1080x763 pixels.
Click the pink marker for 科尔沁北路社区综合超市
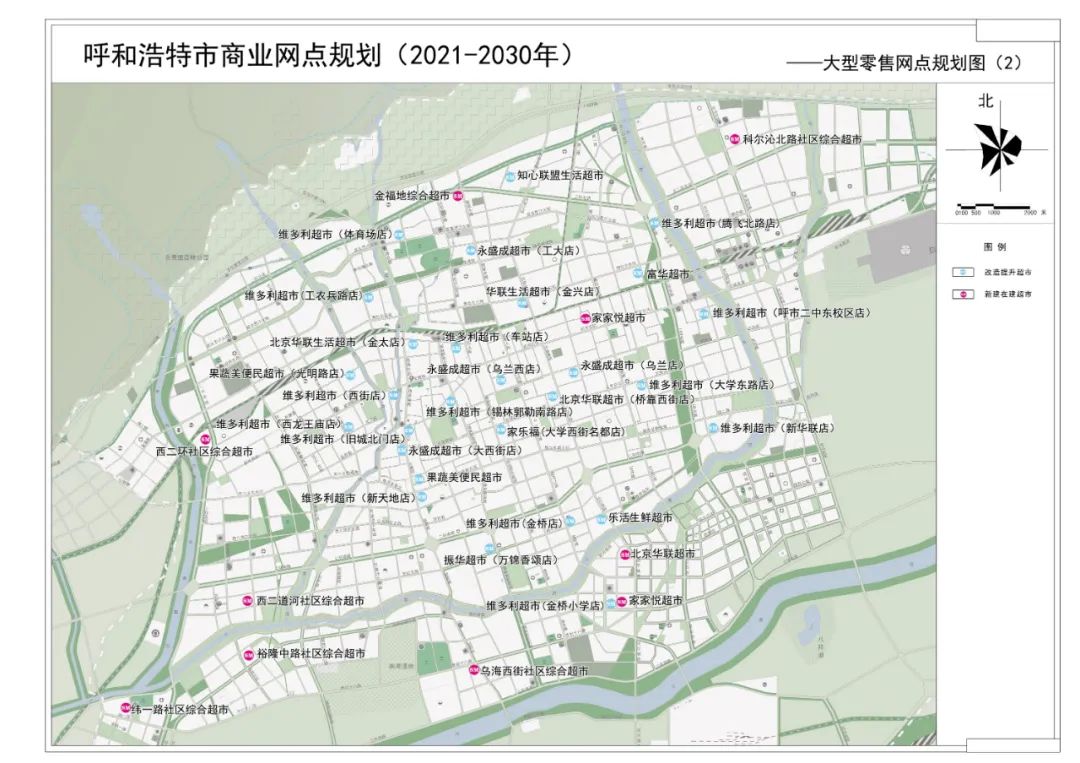(x=735, y=139)
